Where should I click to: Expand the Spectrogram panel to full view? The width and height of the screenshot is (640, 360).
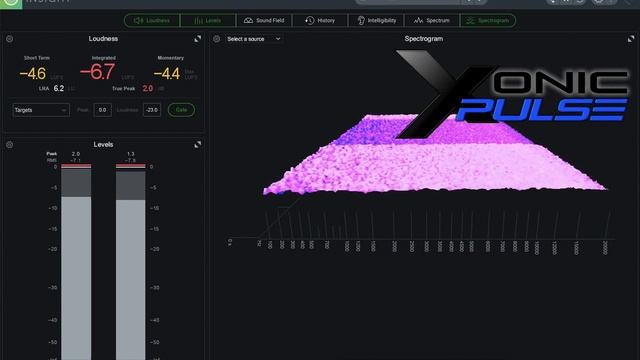(x=631, y=39)
